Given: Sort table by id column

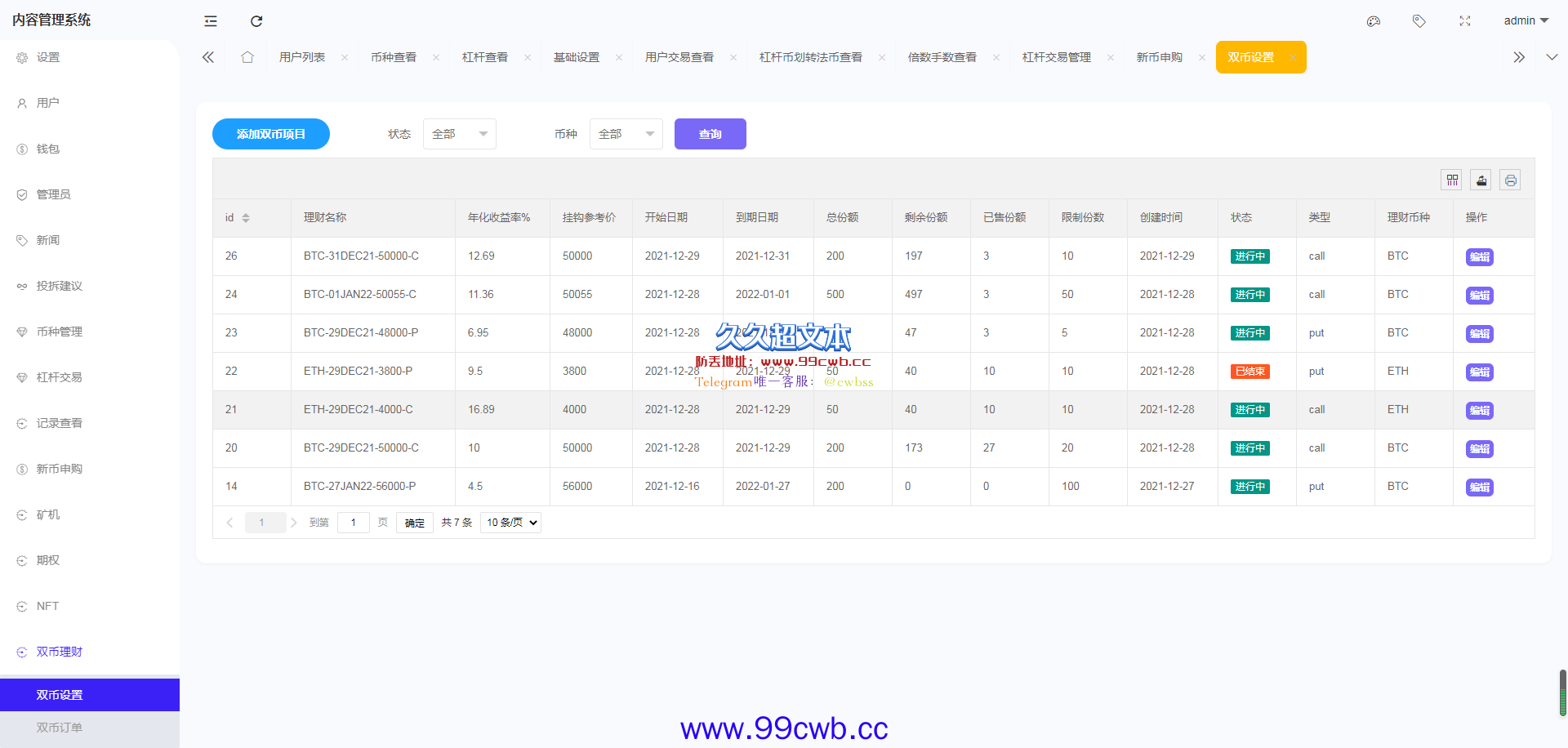Looking at the screenshot, I should coord(246,218).
